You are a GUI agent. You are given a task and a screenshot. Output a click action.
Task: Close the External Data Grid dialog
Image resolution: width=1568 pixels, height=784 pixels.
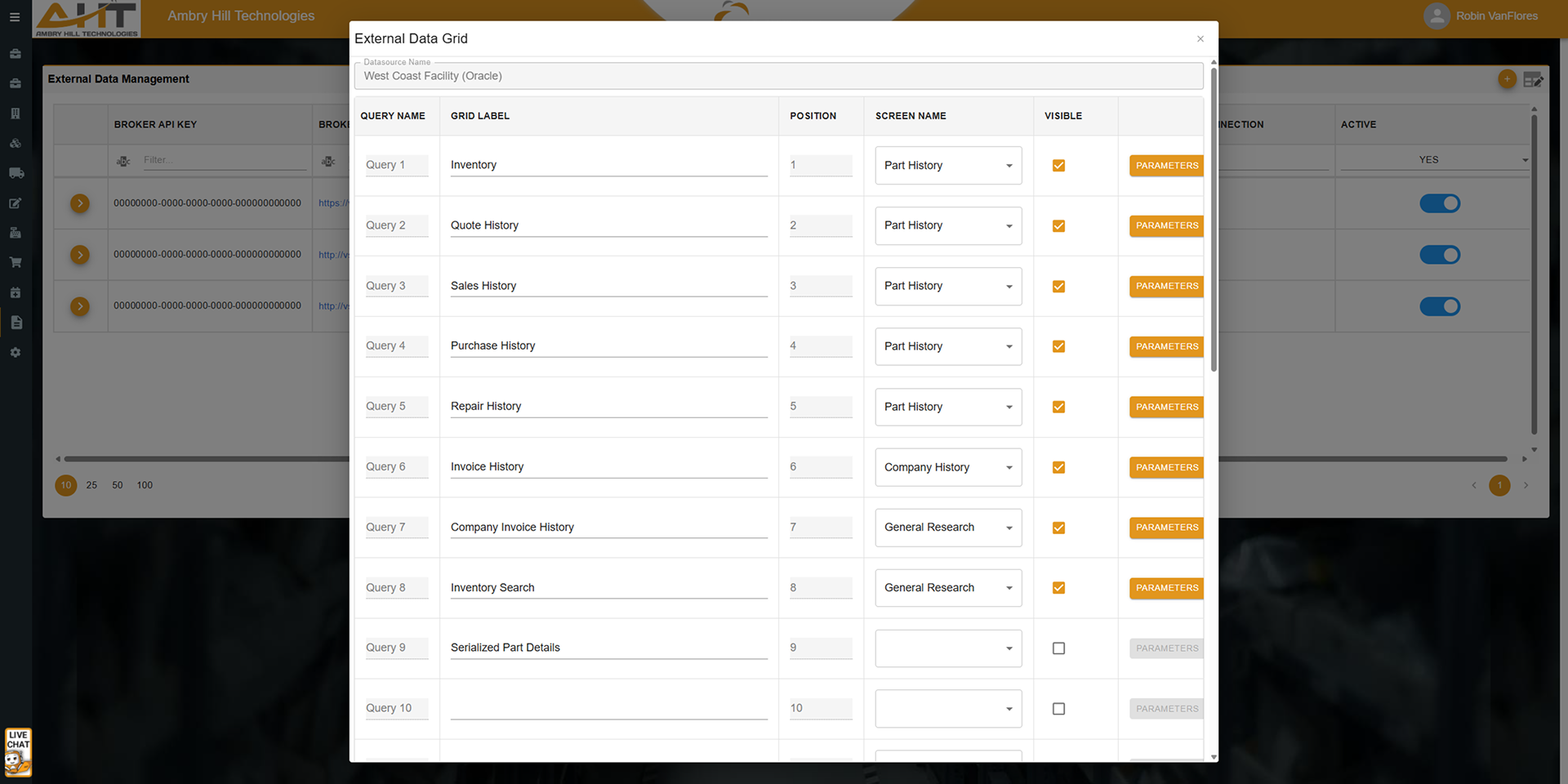point(1200,39)
